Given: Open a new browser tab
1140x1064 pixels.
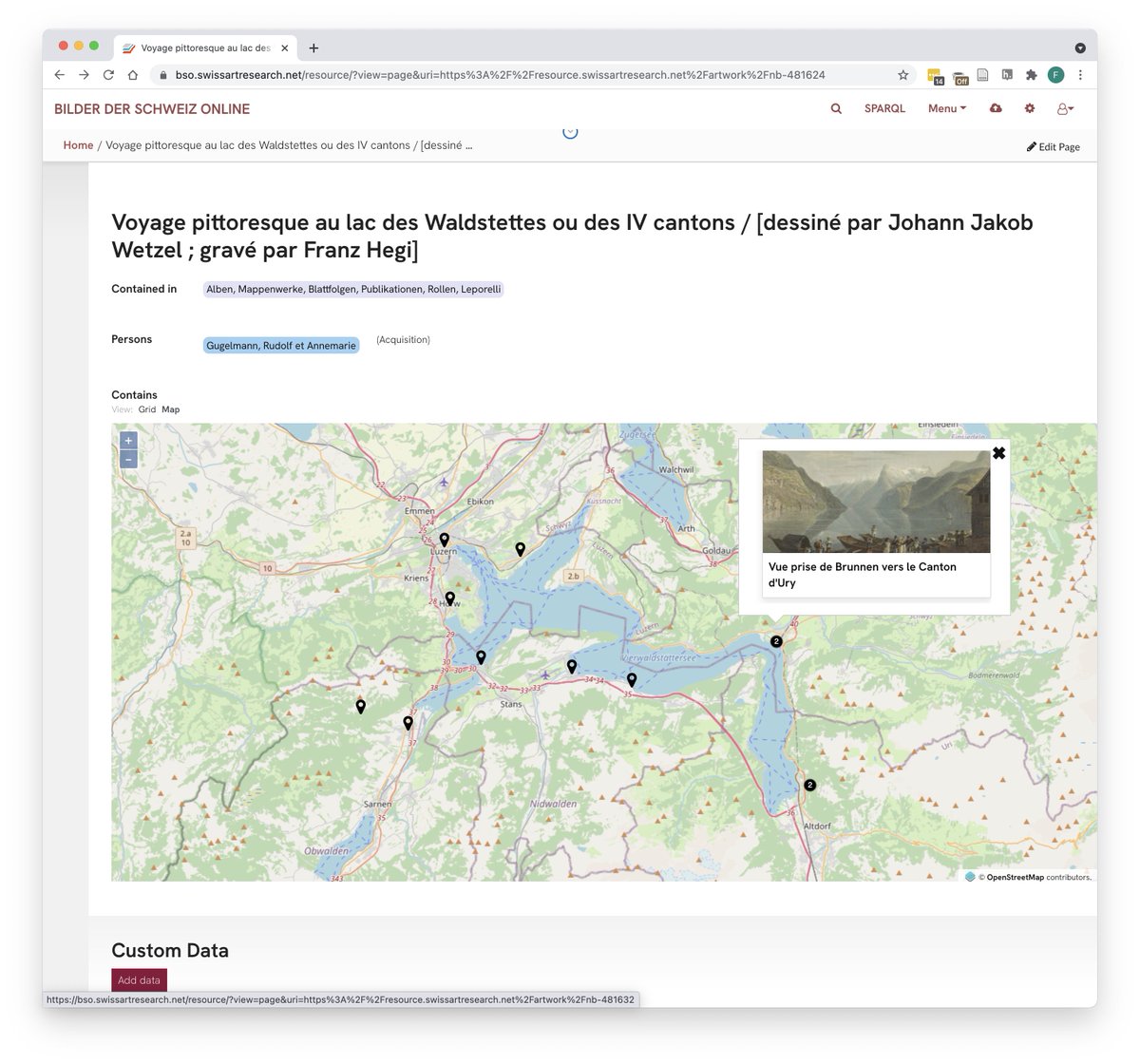Looking at the screenshot, I should click(x=313, y=47).
